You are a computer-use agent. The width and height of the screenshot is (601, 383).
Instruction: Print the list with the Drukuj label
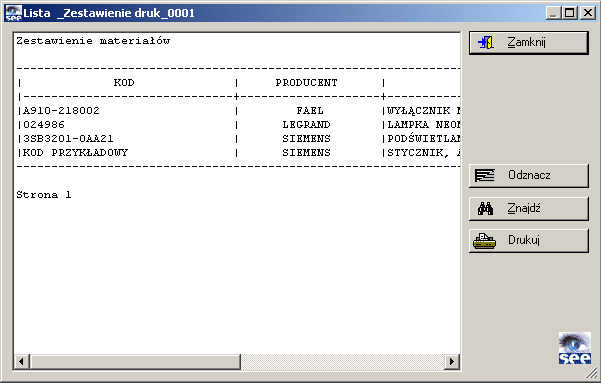(x=524, y=240)
